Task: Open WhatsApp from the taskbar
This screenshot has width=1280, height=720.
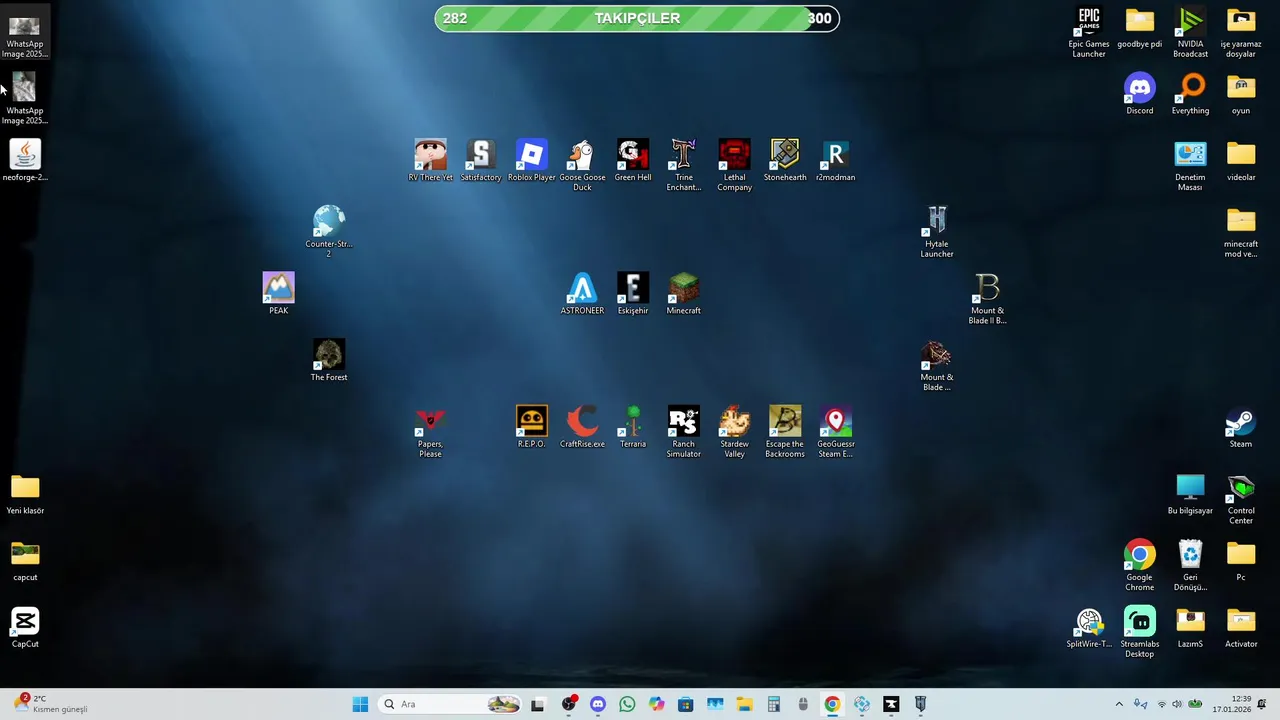Action: point(627,704)
